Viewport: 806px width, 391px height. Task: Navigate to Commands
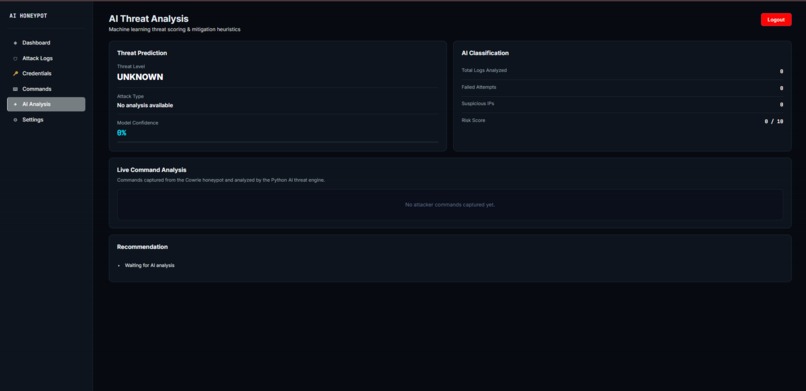[x=46, y=89]
